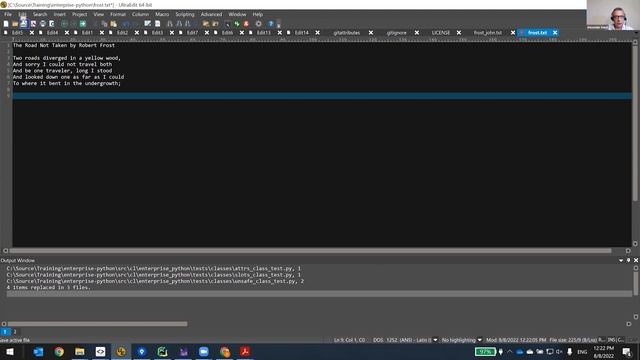
Task: Click the New file toolbar icon
Action: coord(6,24)
